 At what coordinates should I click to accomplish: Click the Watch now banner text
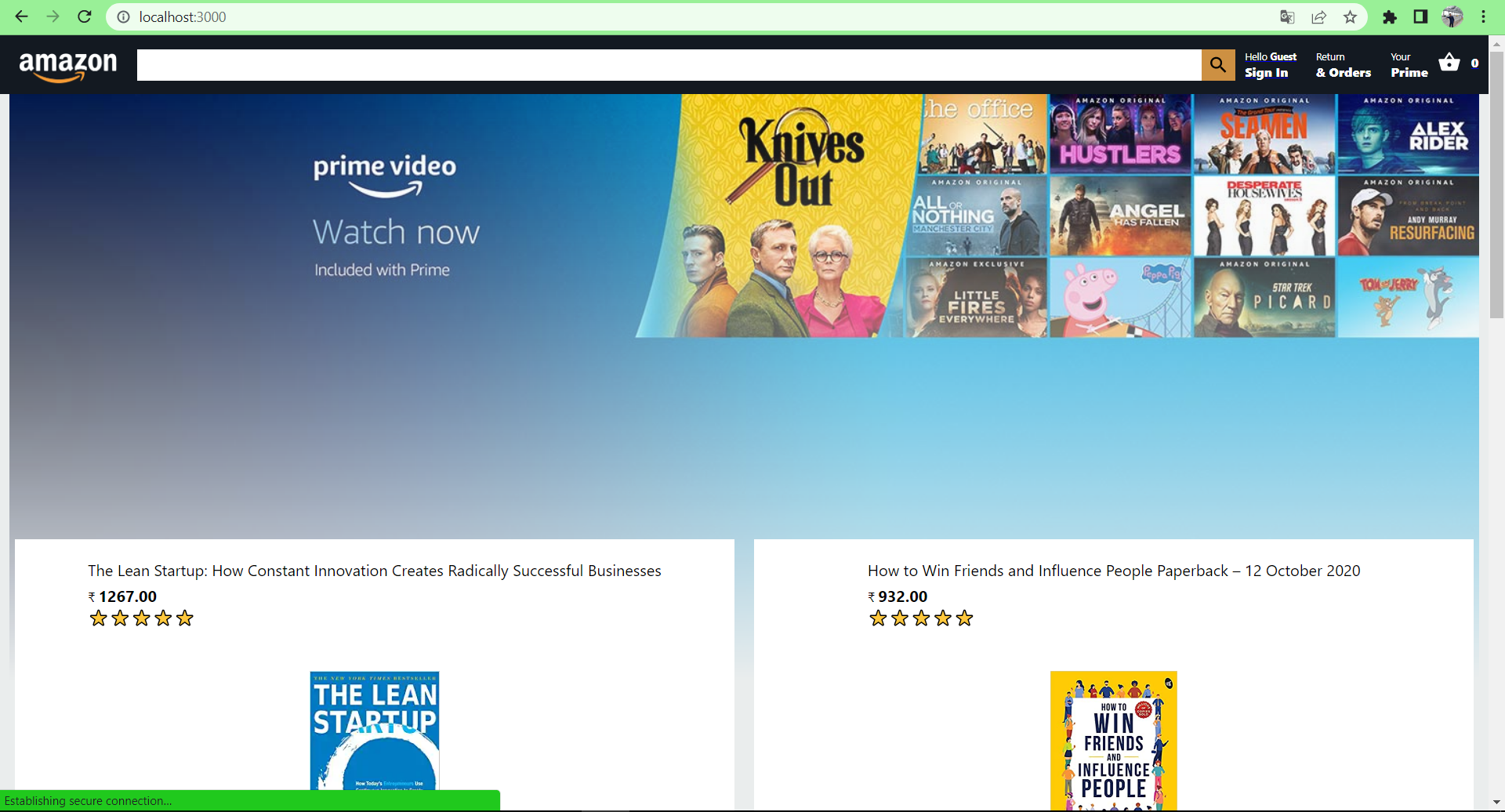pyautogui.click(x=396, y=232)
